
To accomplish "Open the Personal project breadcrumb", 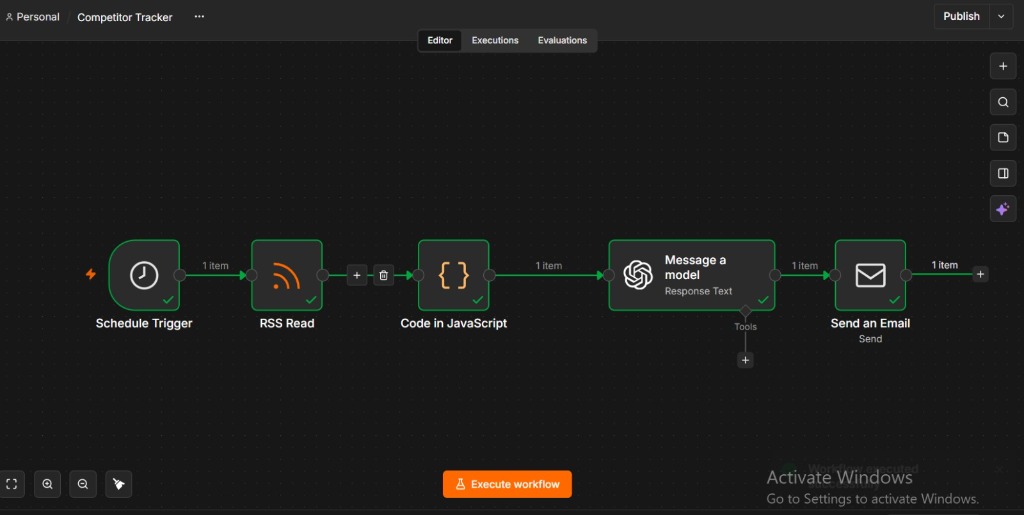I will pyautogui.click(x=33, y=17).
